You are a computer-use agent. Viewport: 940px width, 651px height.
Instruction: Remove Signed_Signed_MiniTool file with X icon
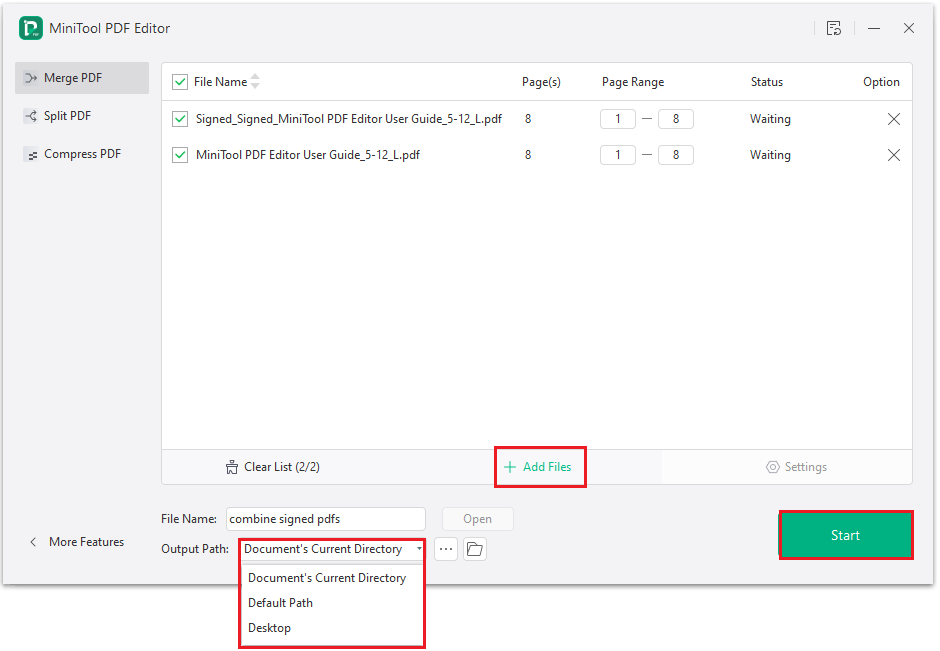pyautogui.click(x=894, y=119)
